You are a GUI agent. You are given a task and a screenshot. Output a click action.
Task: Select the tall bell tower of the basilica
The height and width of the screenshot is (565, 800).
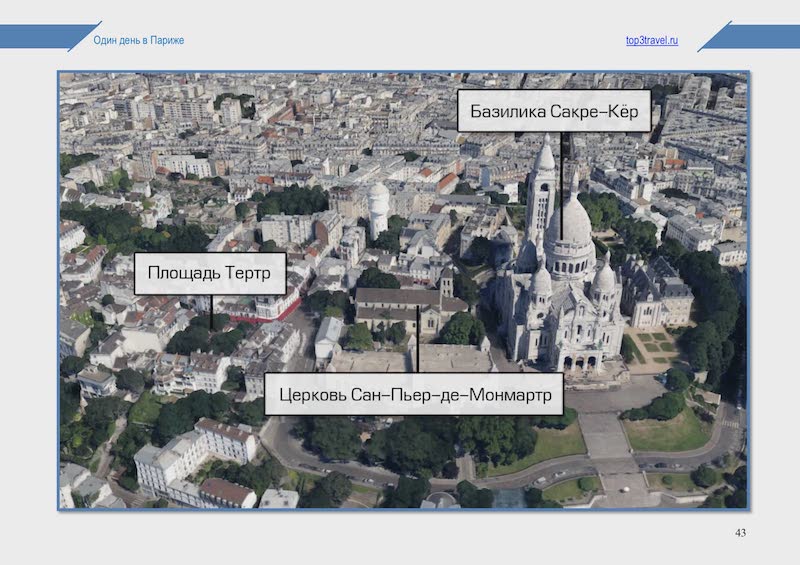pos(541,190)
